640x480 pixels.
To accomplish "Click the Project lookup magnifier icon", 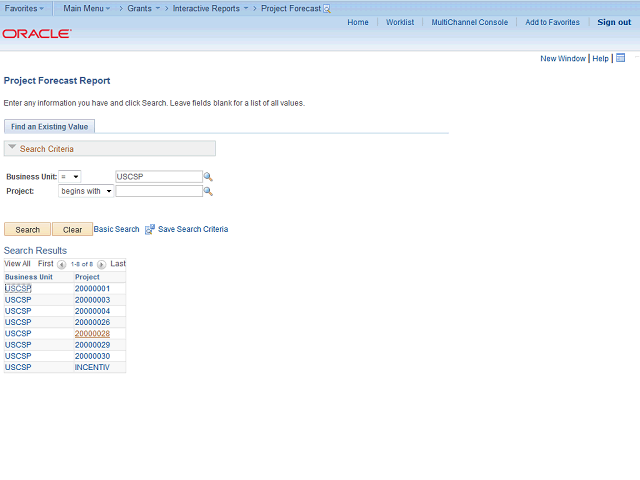I will (x=208, y=191).
